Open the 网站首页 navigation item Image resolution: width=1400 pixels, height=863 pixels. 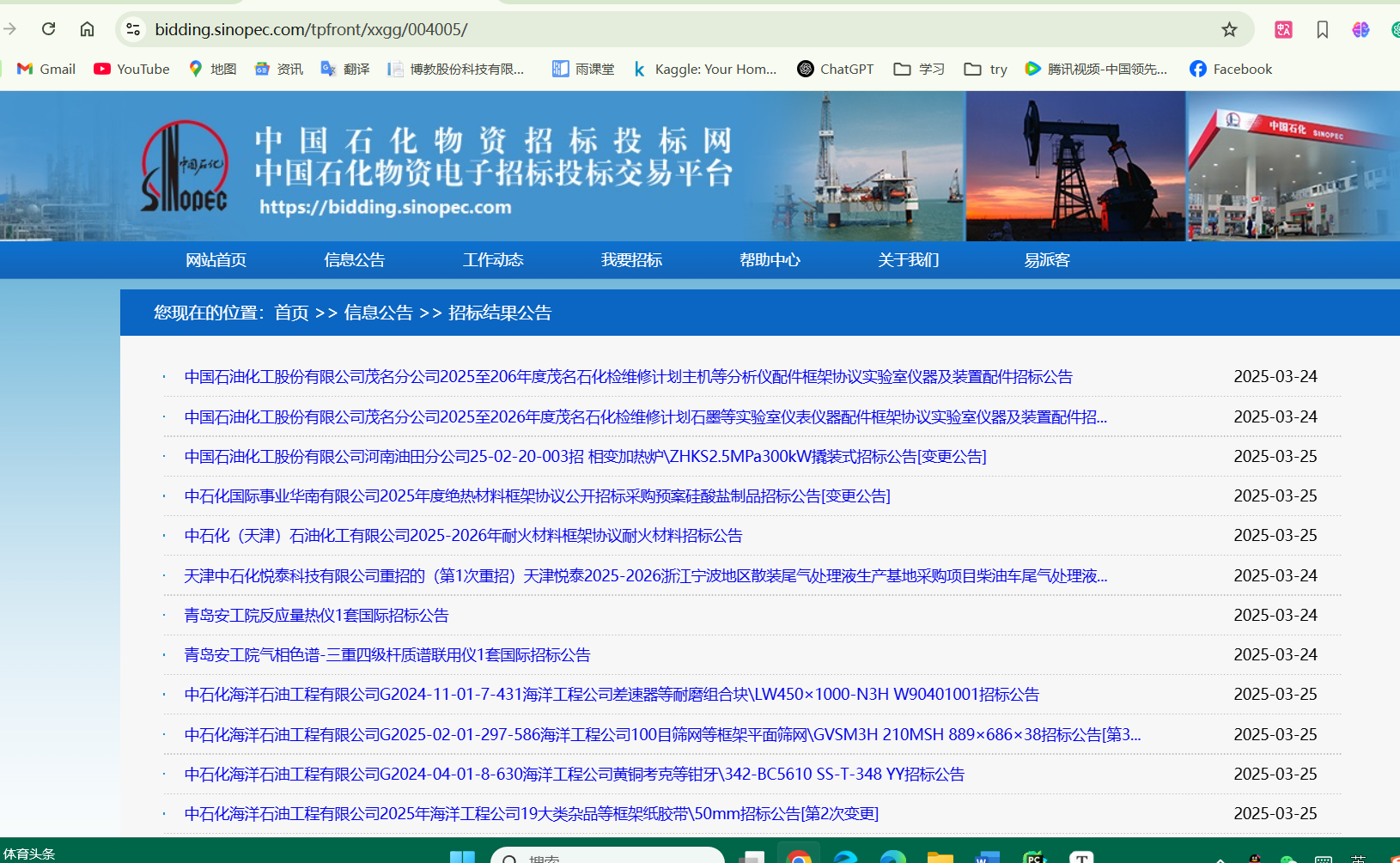click(x=216, y=260)
